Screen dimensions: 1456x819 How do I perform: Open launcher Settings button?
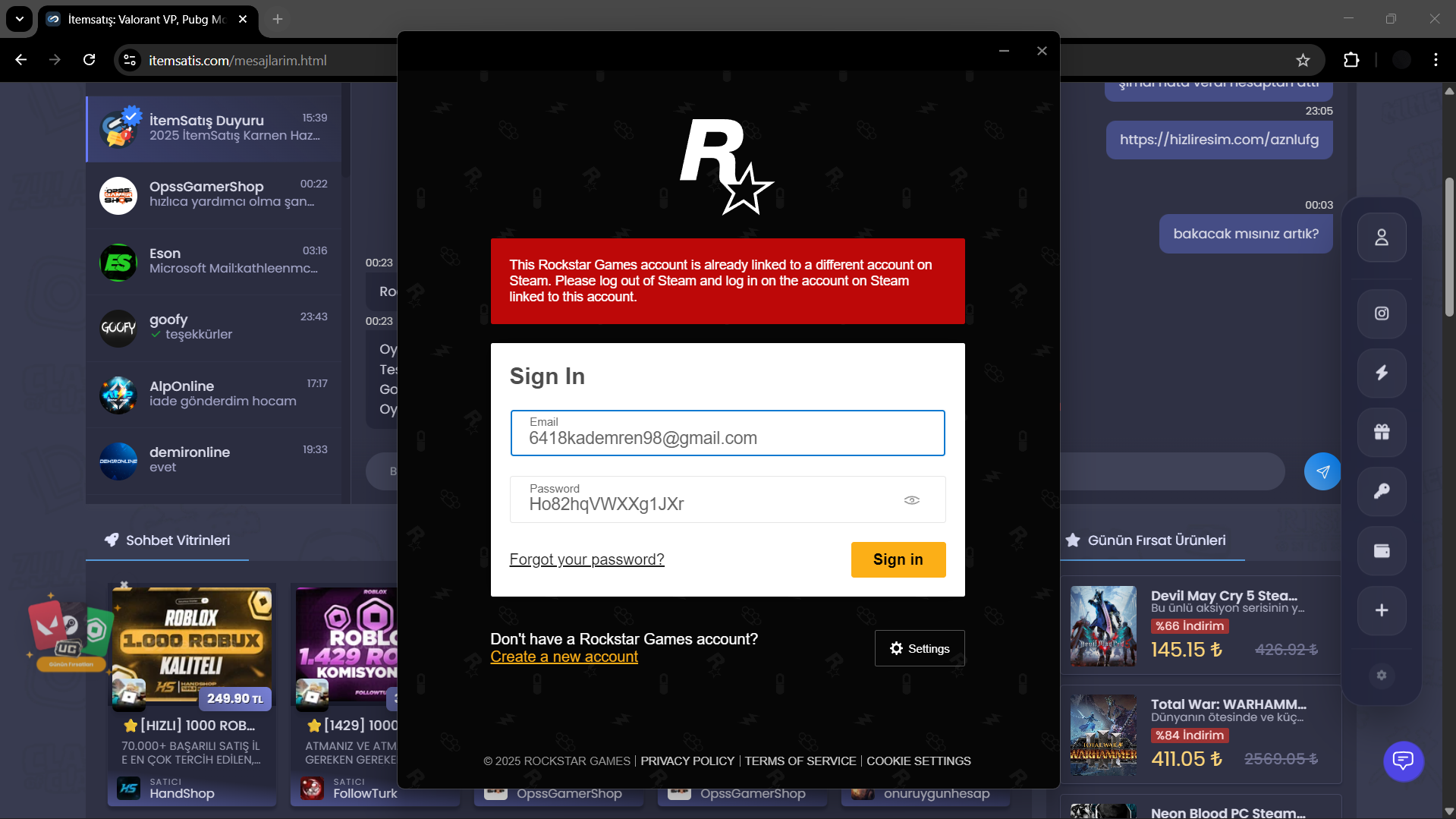[920, 648]
